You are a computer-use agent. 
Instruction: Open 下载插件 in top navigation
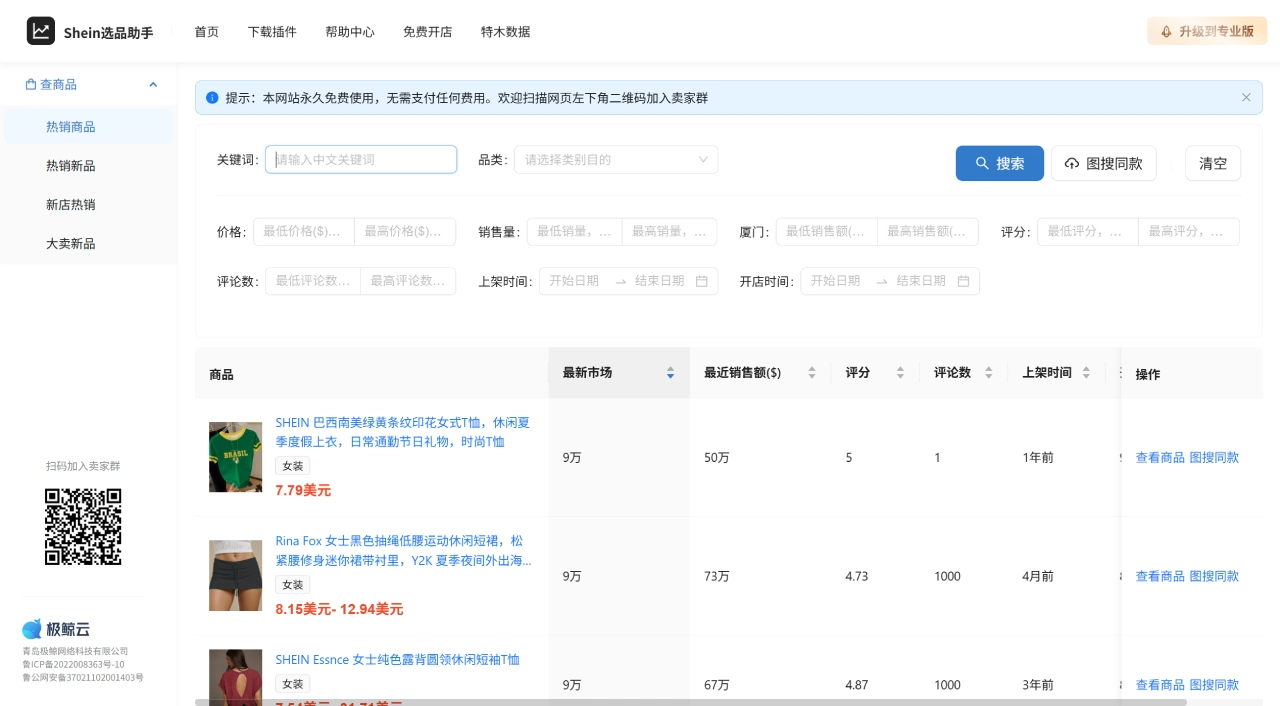272,32
